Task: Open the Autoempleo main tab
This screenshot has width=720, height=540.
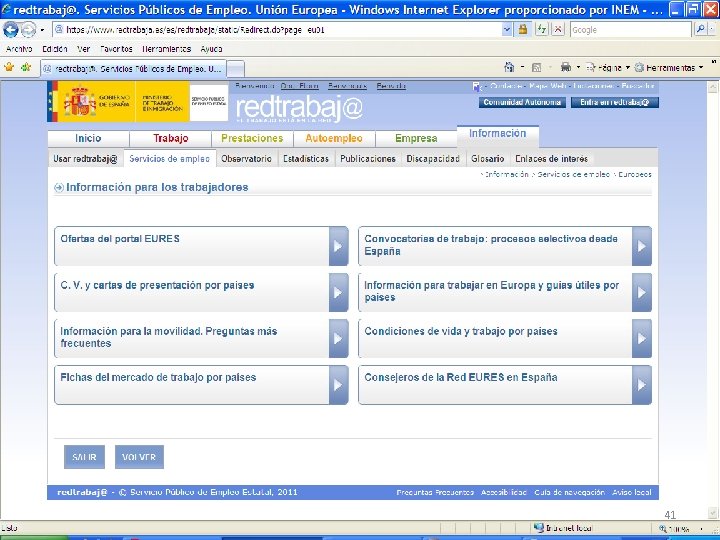Action: tap(334, 138)
